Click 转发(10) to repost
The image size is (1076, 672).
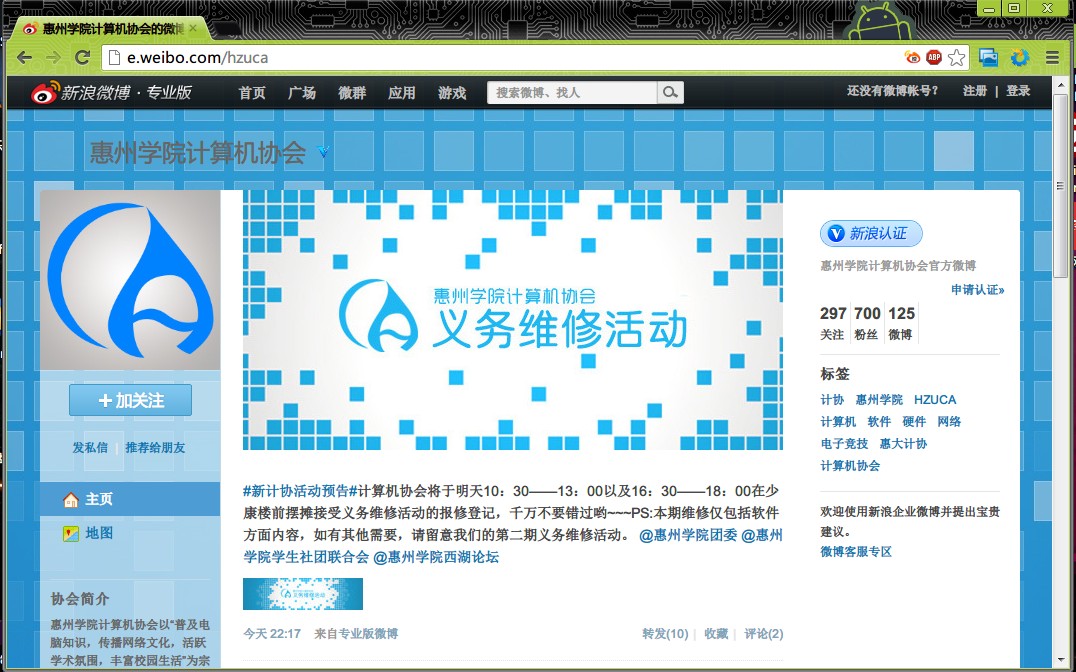click(x=665, y=634)
